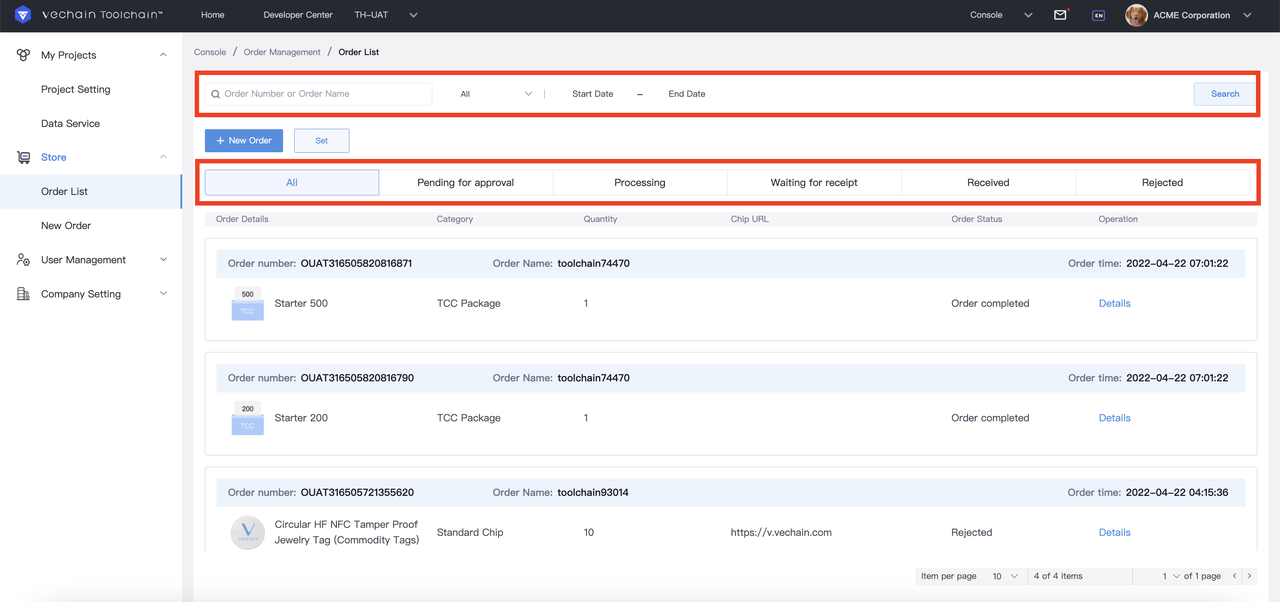Screen dimensions: 1280x602
Task: Open the Console dropdown in top bar
Action: 1001,15
